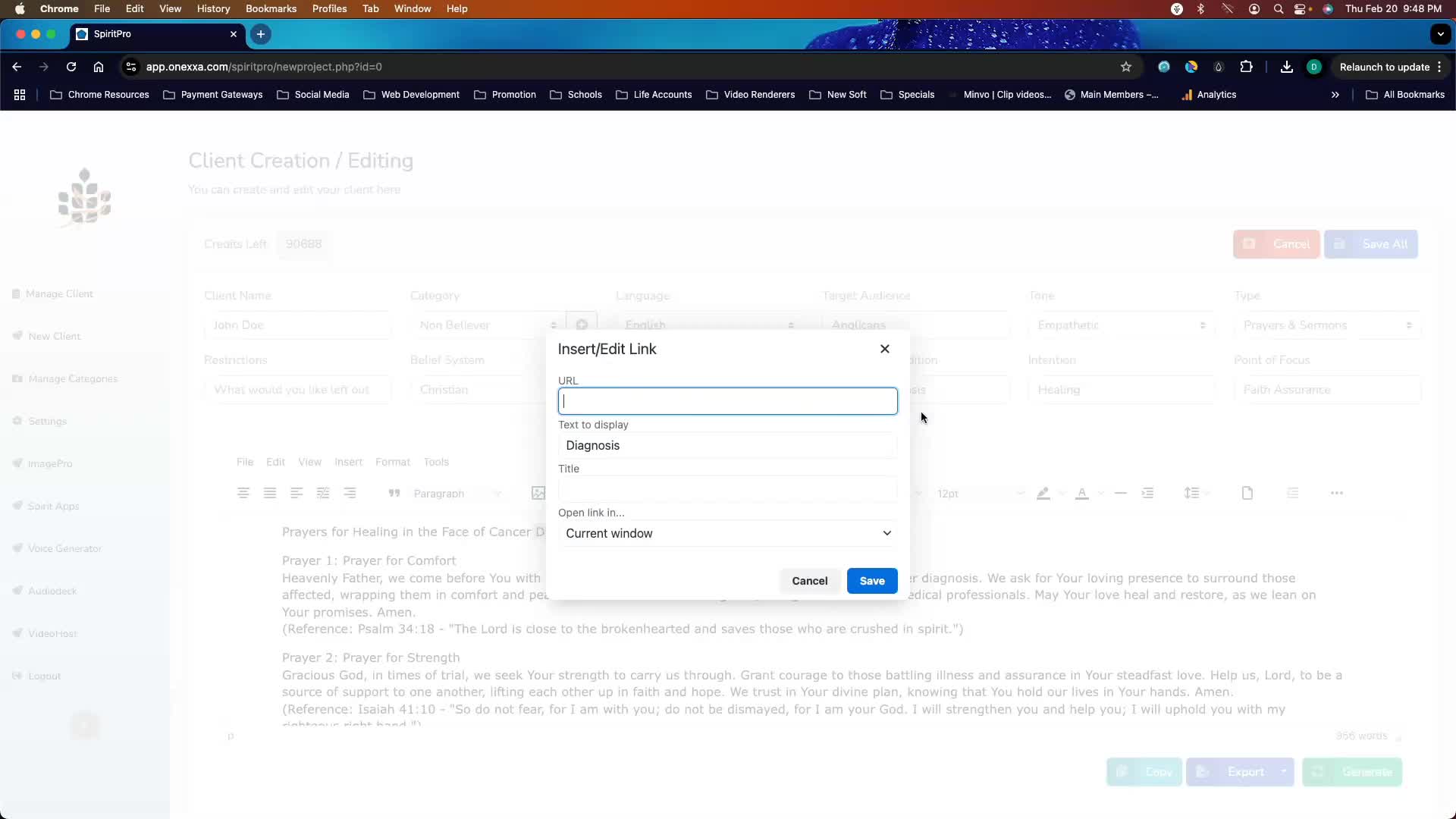Open the 12pt font size dropdown

(x=980, y=494)
